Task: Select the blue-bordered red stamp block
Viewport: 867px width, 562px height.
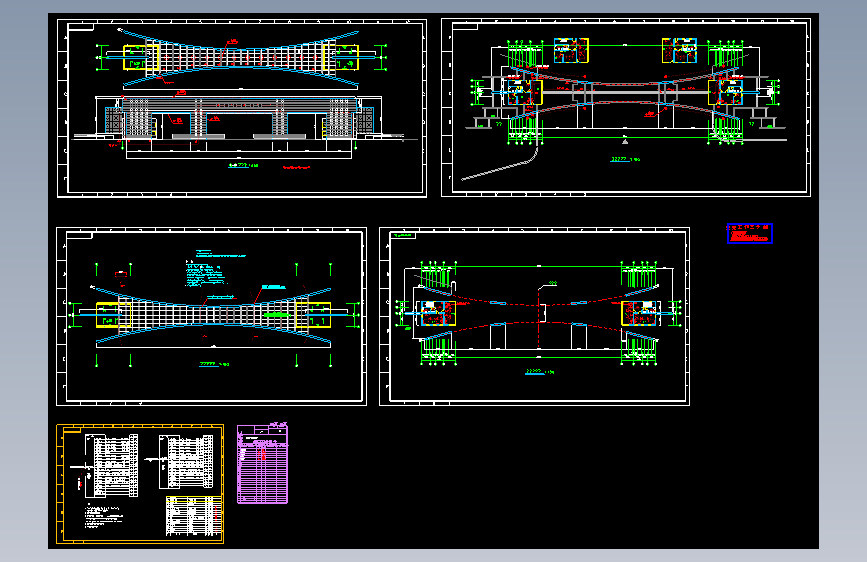Action: pos(749,233)
